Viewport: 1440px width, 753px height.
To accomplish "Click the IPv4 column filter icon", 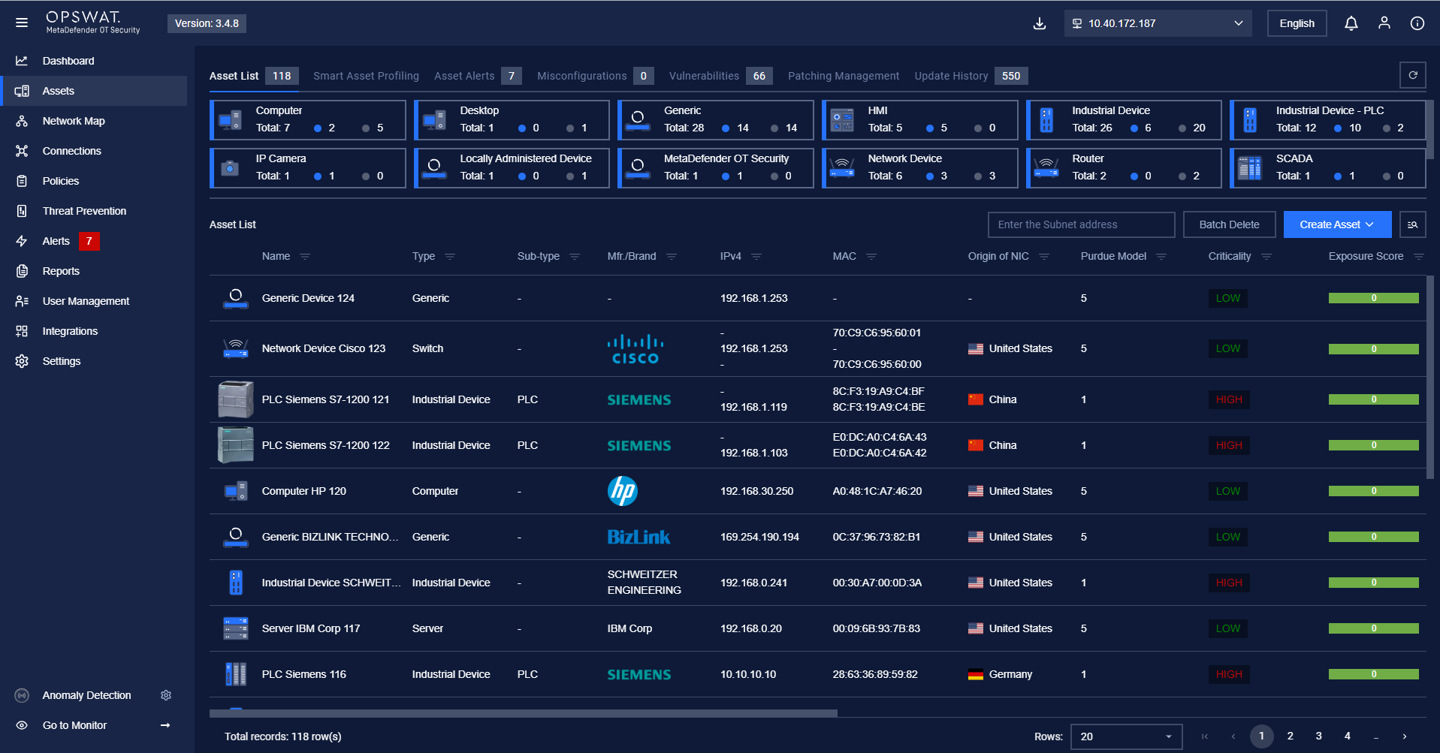I will [x=756, y=257].
